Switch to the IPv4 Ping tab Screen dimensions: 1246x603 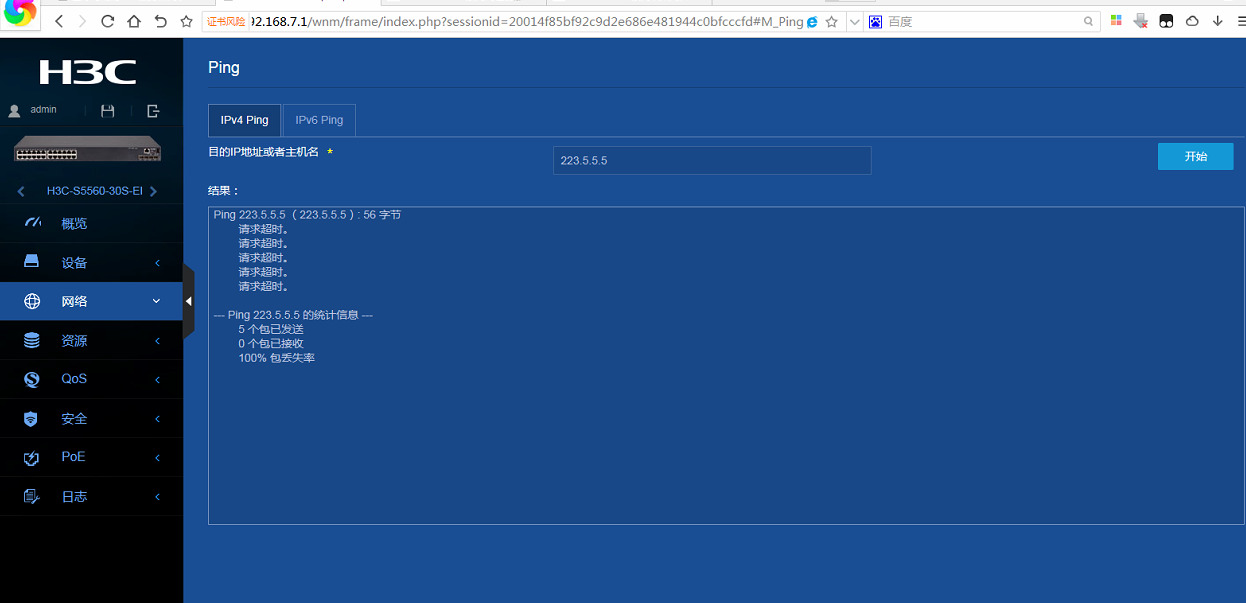(x=245, y=120)
